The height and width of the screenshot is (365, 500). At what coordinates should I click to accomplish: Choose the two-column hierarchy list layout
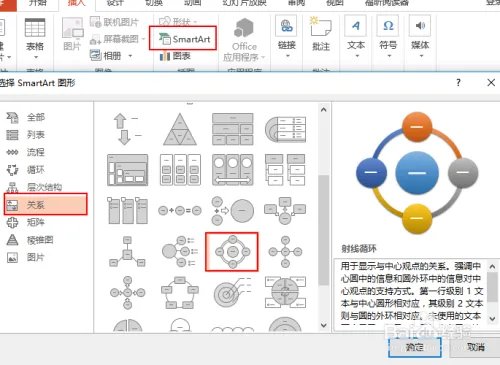pos(285,170)
